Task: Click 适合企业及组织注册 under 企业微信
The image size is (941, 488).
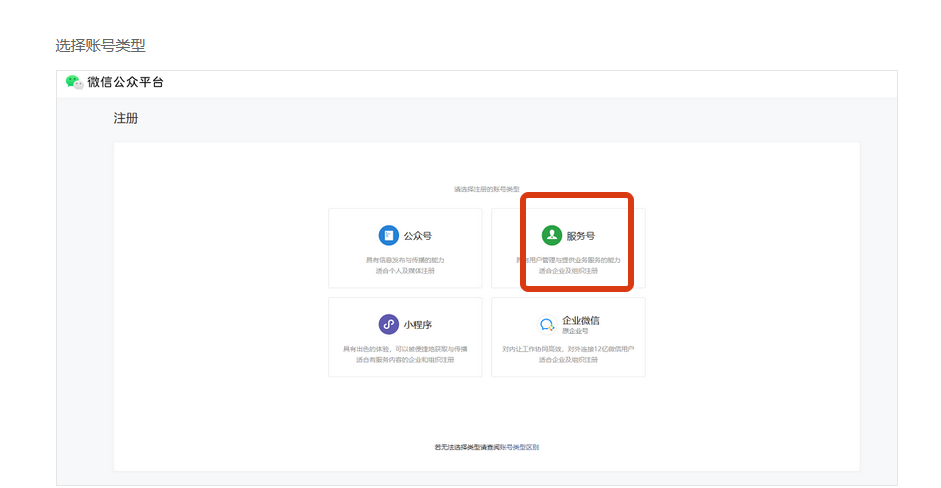Action: [x=568, y=360]
